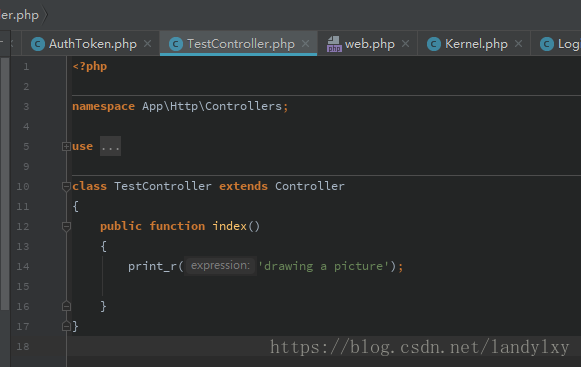
Task: Click the fold end marker on line 17
Action: coord(66,326)
